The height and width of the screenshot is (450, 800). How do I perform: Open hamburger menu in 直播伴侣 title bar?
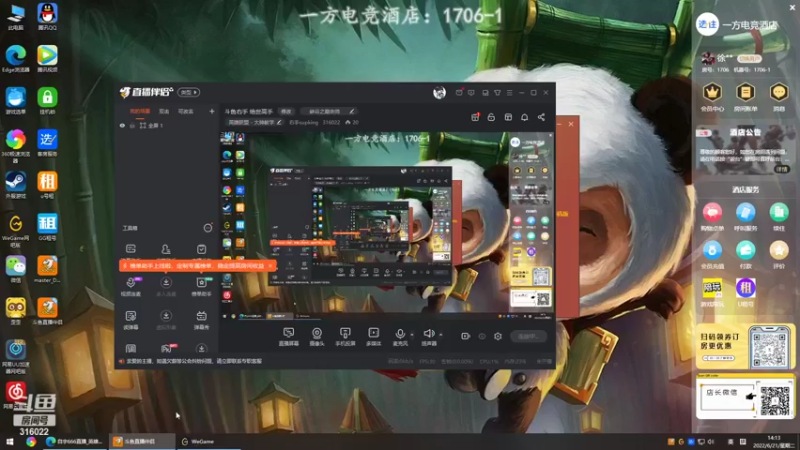click(x=509, y=93)
